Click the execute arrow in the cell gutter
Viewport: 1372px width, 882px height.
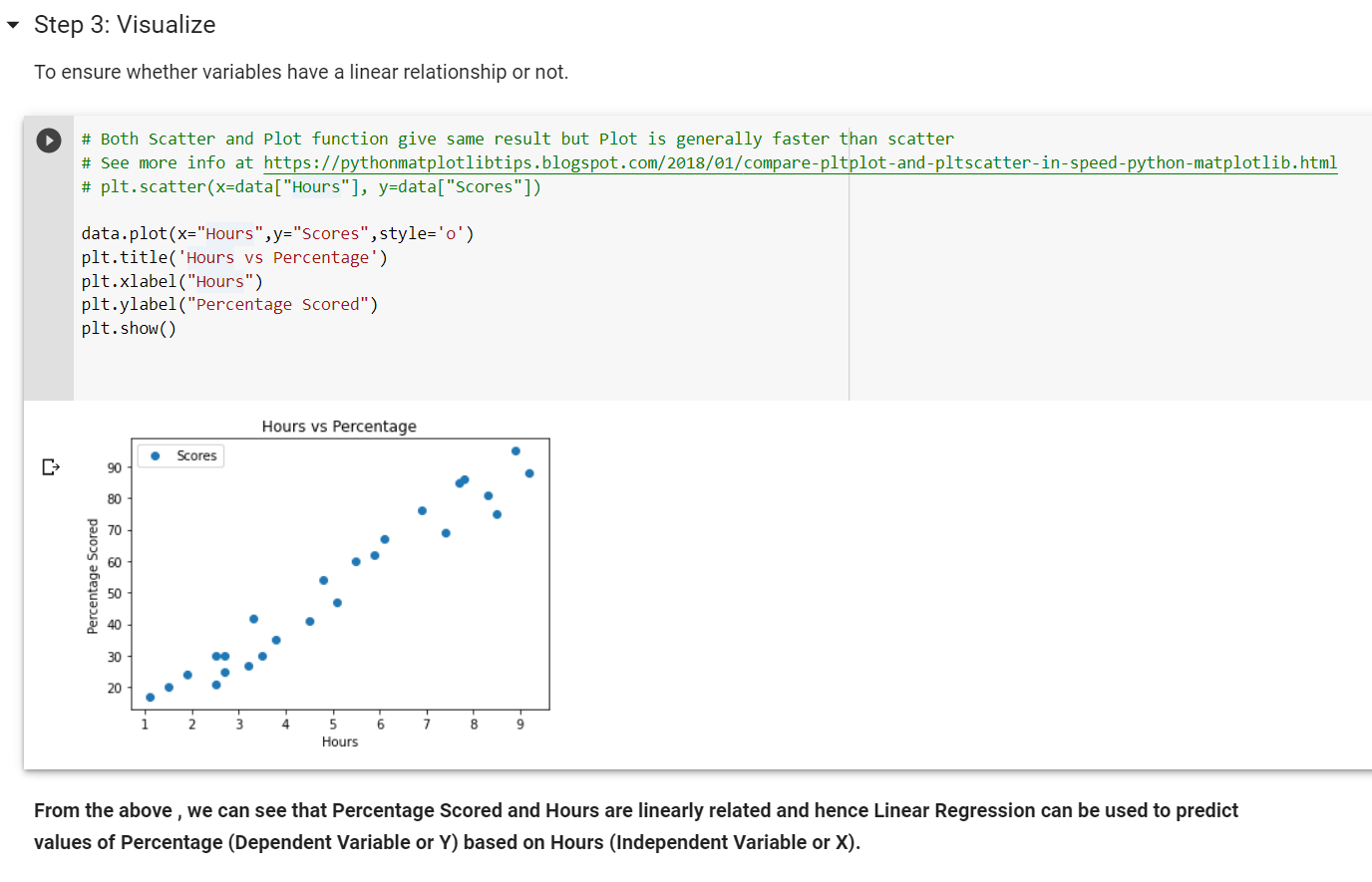49,140
